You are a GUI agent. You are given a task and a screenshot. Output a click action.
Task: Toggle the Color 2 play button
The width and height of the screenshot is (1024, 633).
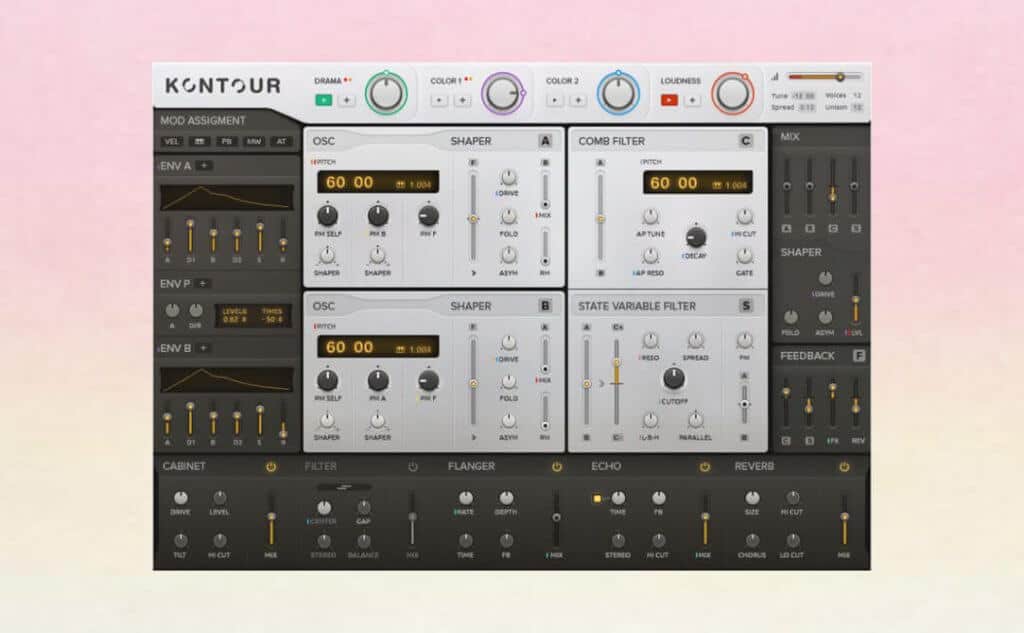[x=555, y=100]
